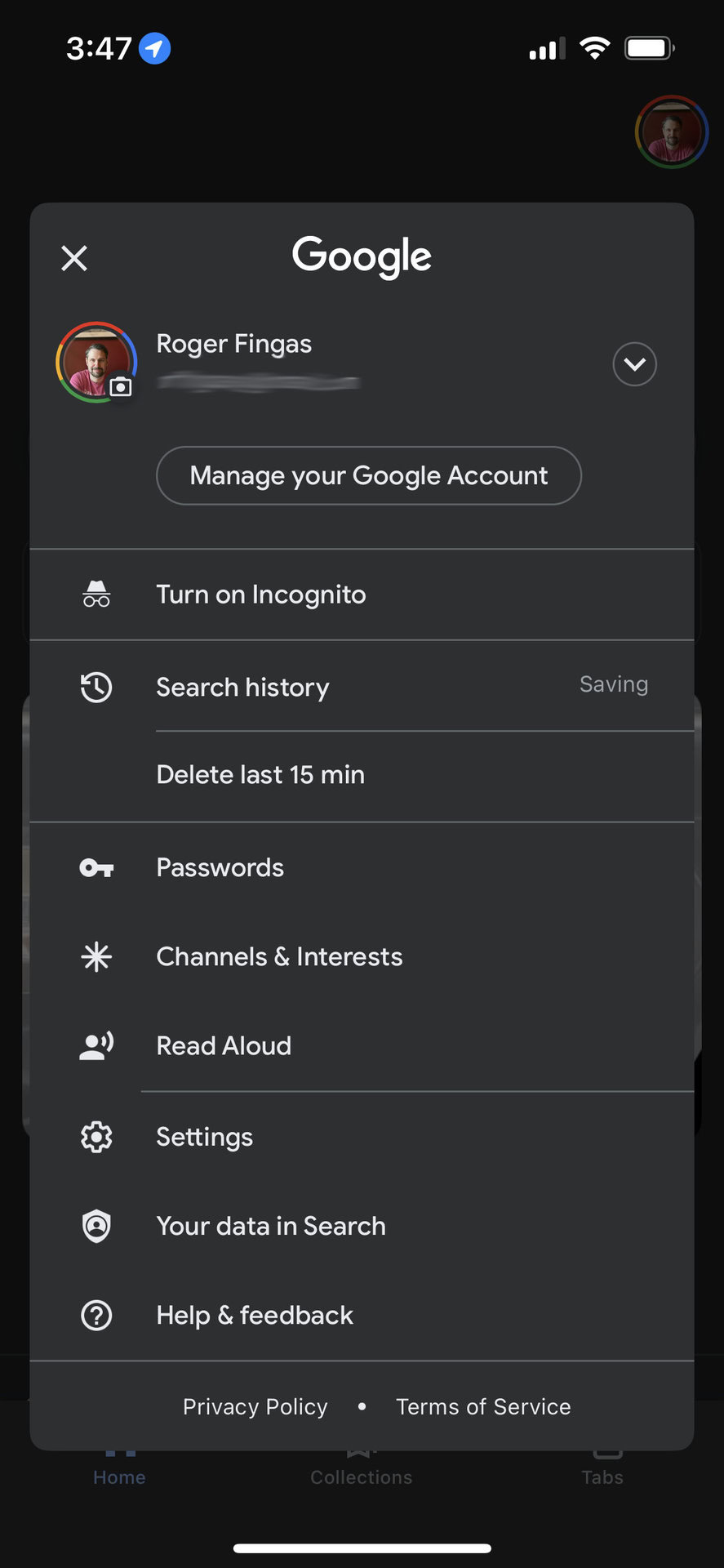Open the Read Aloud menu item

coord(224,1045)
